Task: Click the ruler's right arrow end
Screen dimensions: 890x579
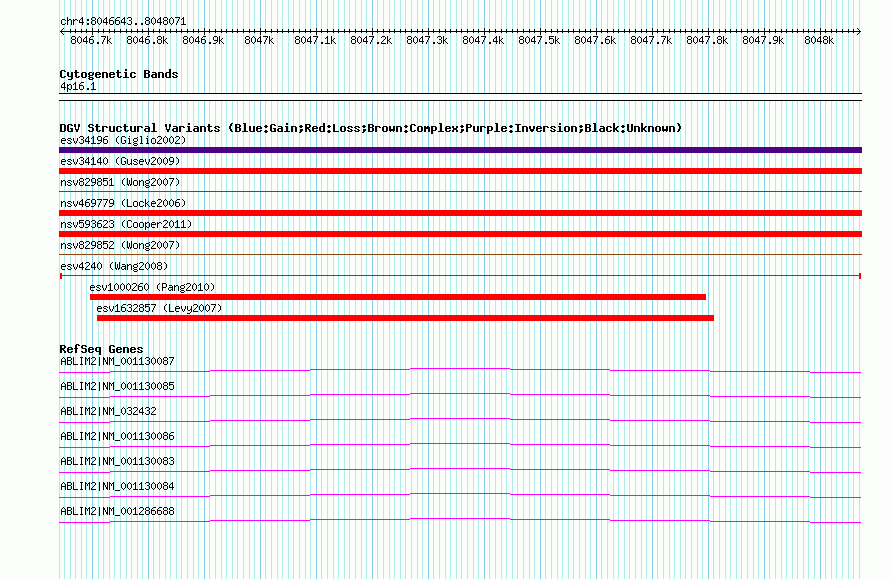Action: (x=859, y=32)
